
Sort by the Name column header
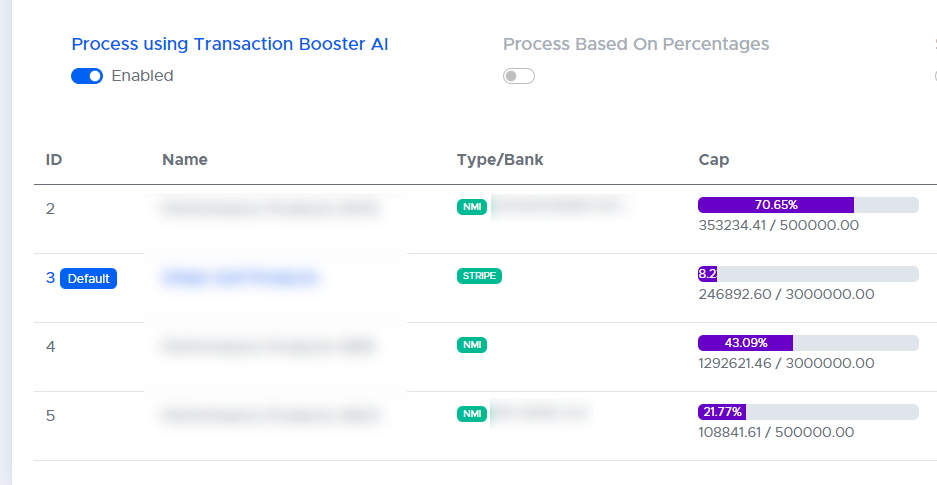pyautogui.click(x=185, y=160)
